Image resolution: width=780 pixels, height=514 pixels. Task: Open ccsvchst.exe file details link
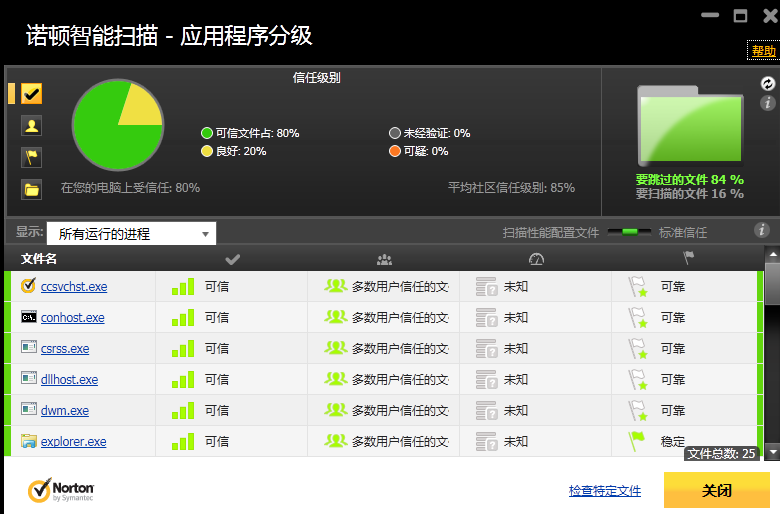click(x=74, y=287)
